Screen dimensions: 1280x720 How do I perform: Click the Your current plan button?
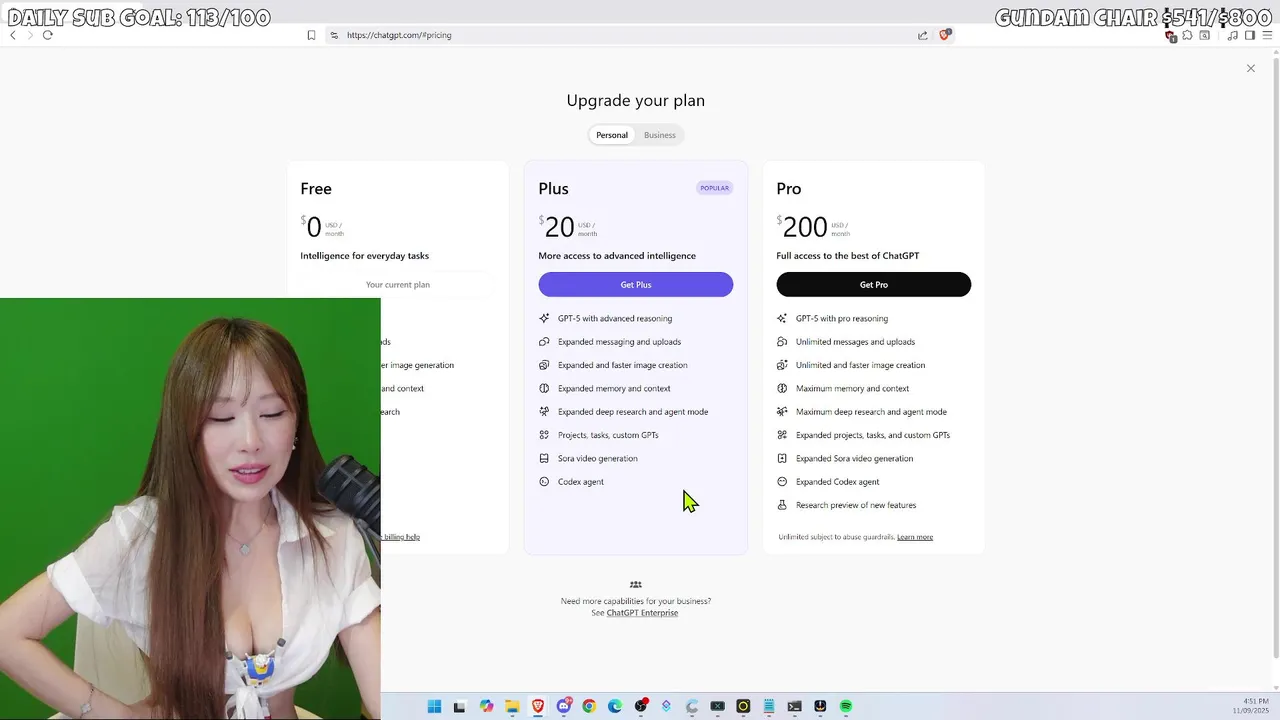[398, 284]
